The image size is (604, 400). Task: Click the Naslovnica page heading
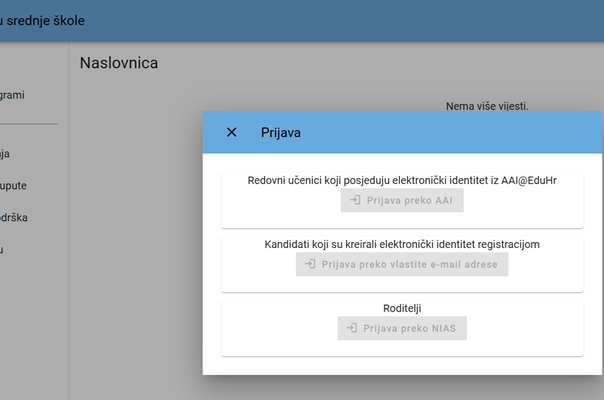(119, 64)
